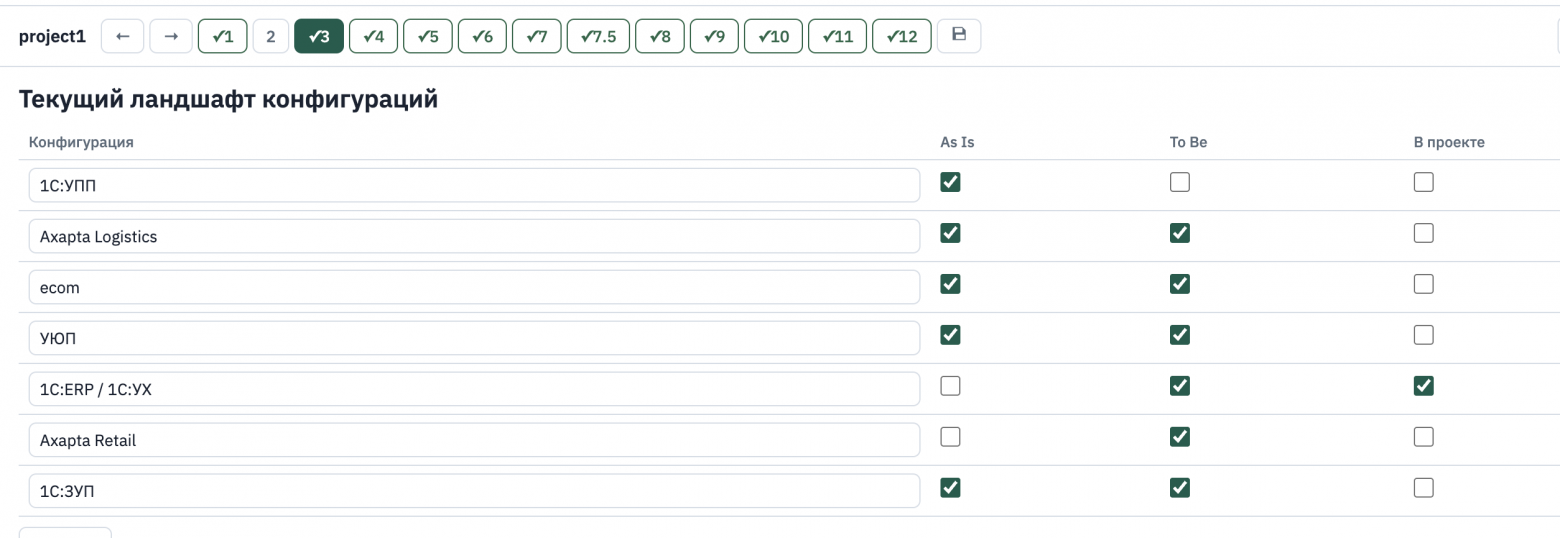Click the back arrow navigation button
Screen dimensions: 1560x538
pos(123,36)
